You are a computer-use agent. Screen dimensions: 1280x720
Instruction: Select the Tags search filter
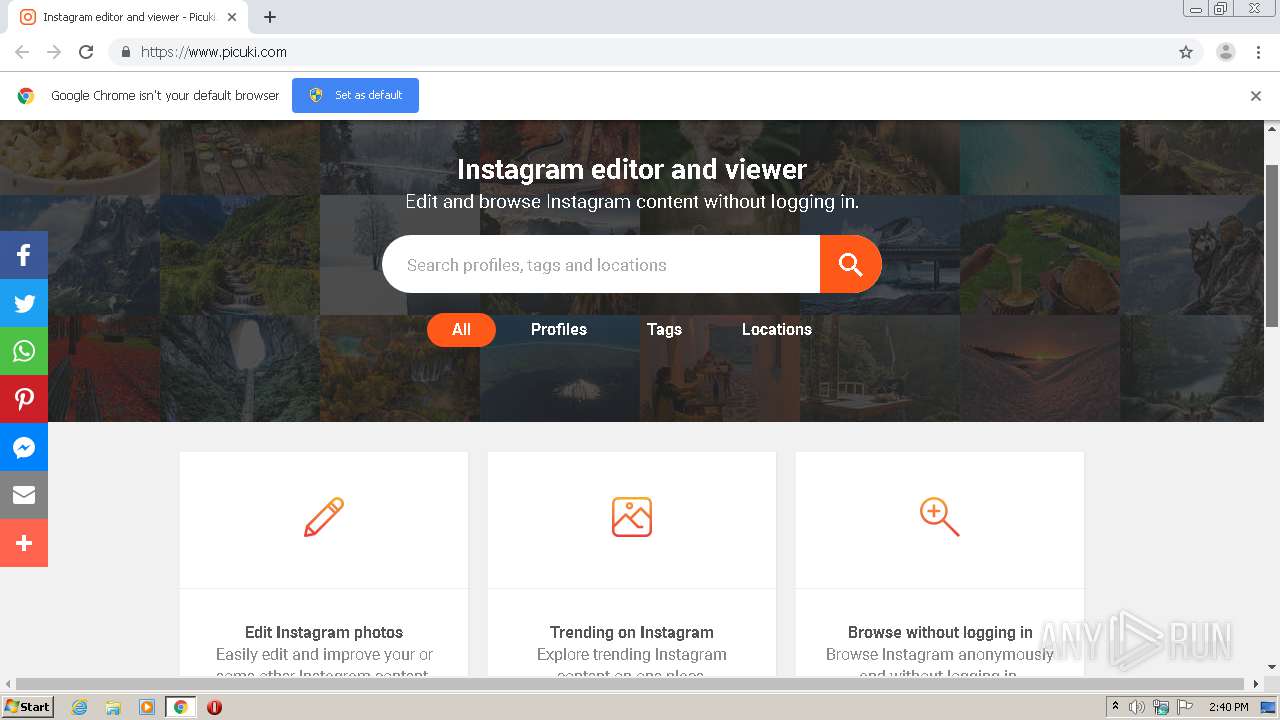pos(664,330)
